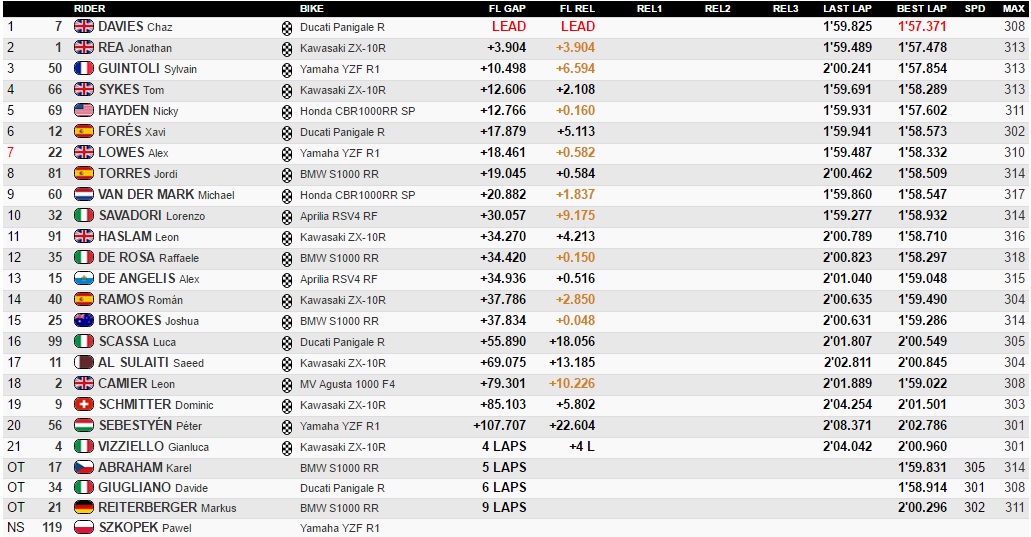Viewport: 1031px width, 537px height.
Task: Click the Honda CBR1000RR SP bike in Hayden's row
Action: [357, 111]
